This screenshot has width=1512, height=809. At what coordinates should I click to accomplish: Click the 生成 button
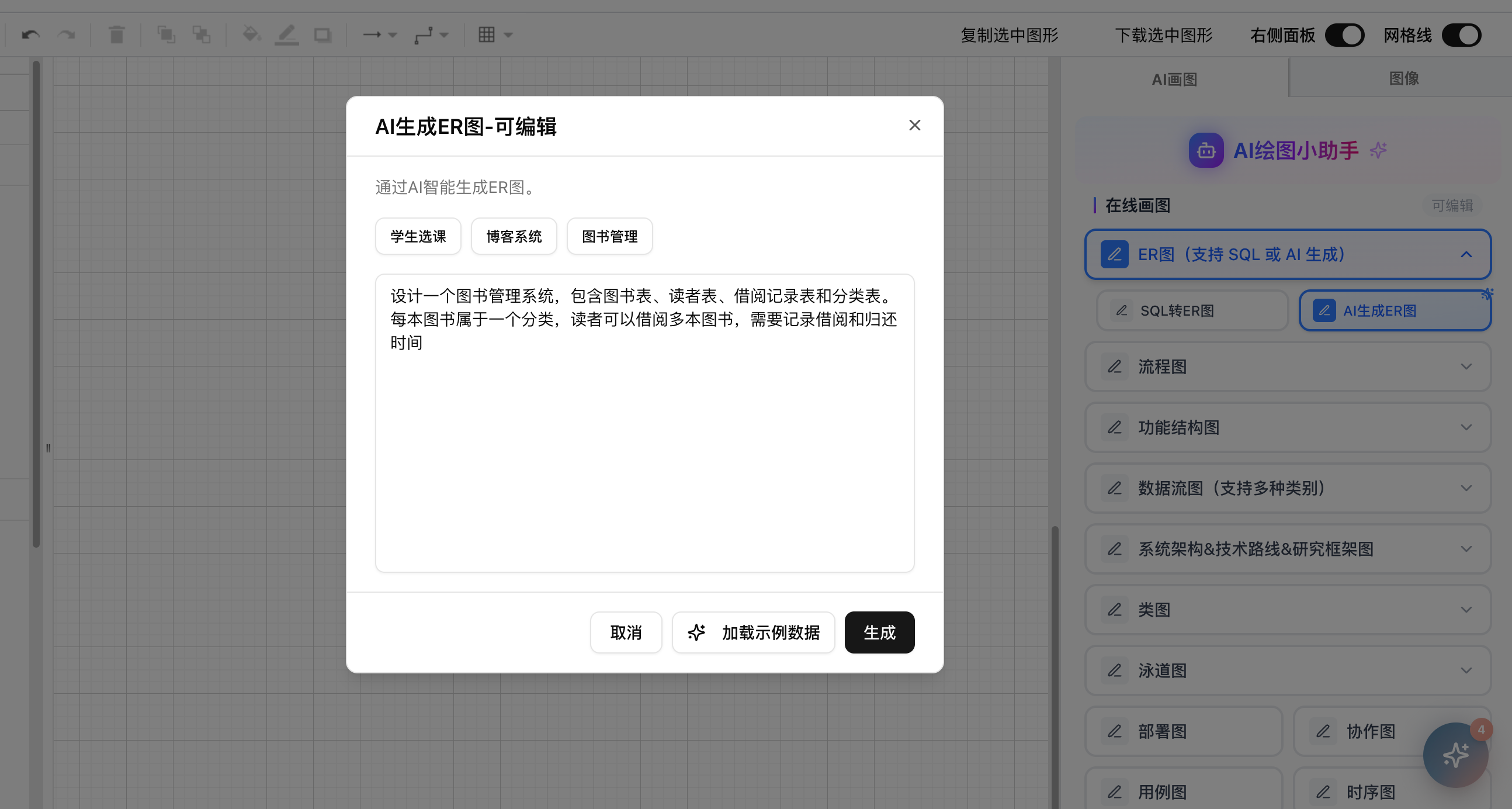879,632
